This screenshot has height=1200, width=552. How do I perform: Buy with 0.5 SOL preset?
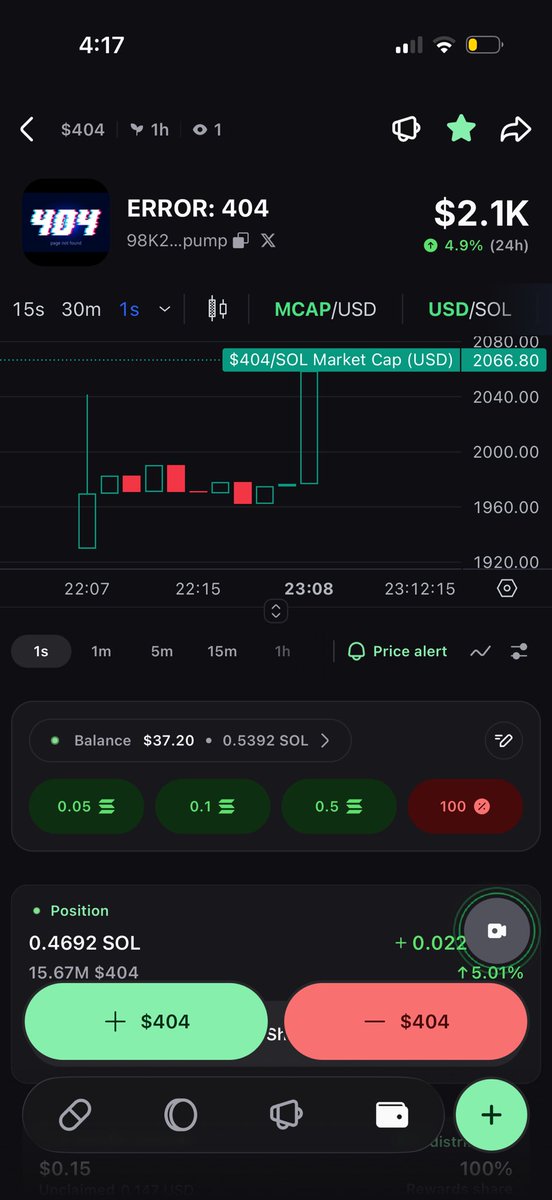pyautogui.click(x=339, y=806)
